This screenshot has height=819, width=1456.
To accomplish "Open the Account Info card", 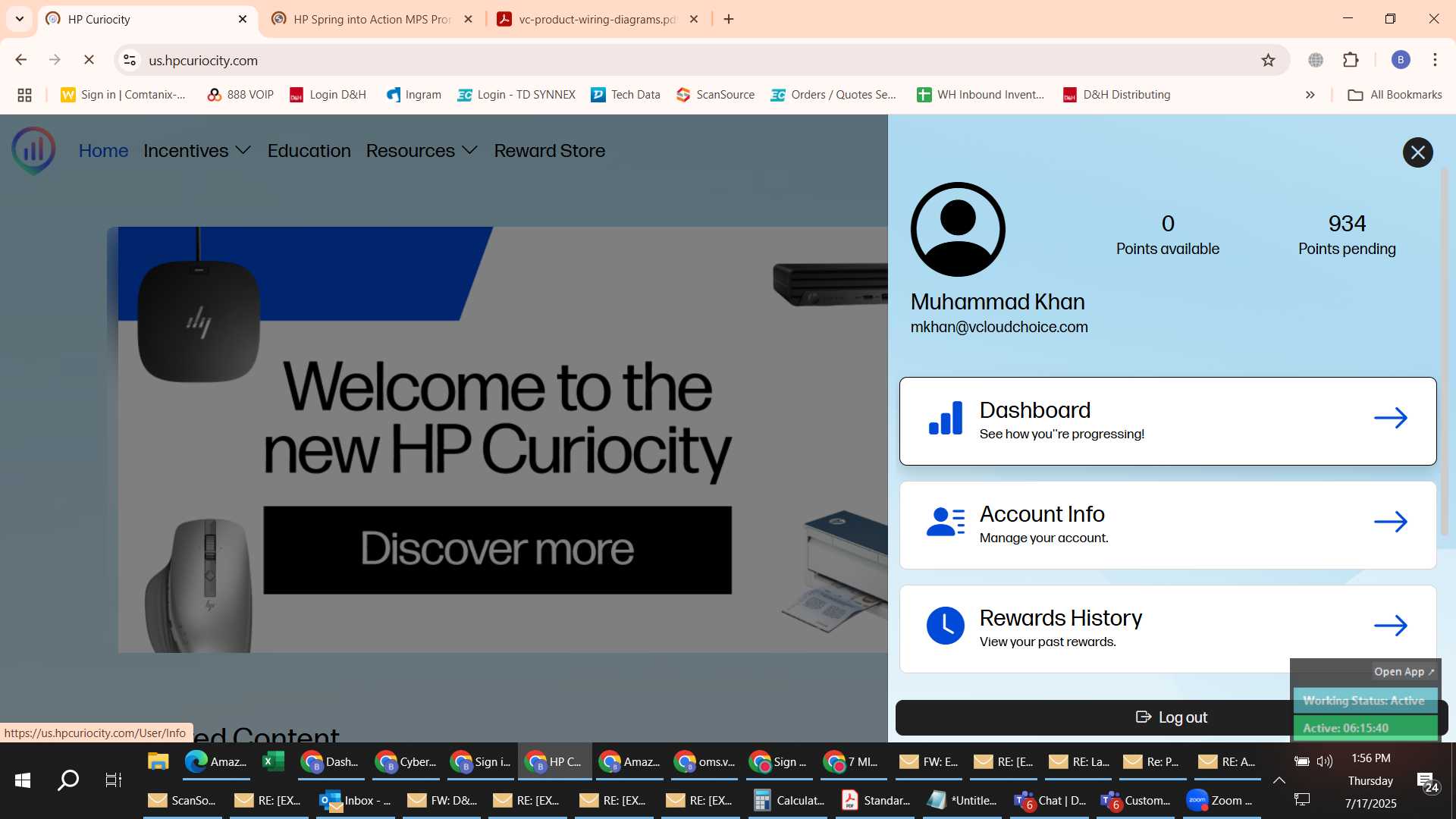I will point(1168,525).
